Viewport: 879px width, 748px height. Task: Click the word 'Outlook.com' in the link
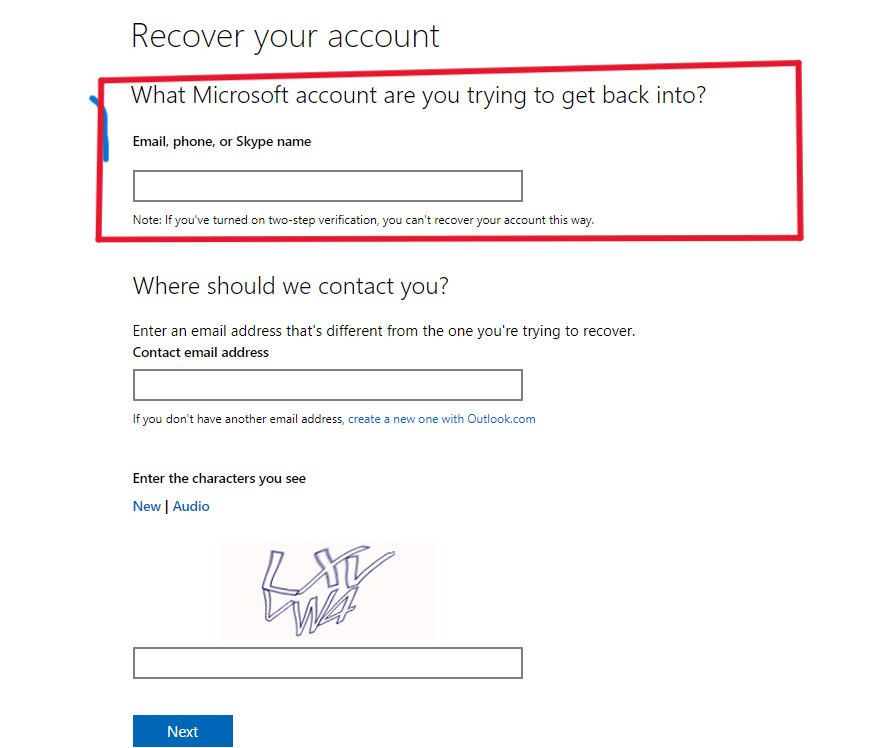pos(501,419)
